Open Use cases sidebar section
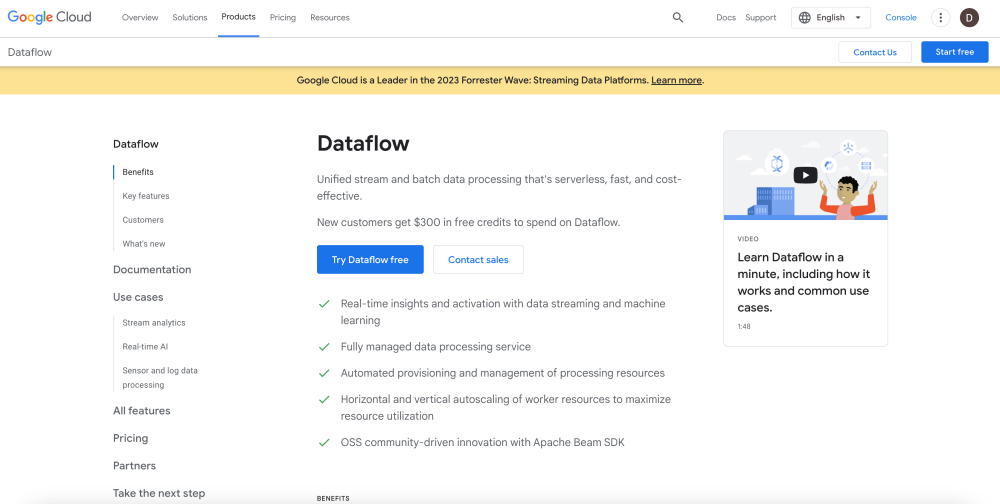 coord(138,297)
